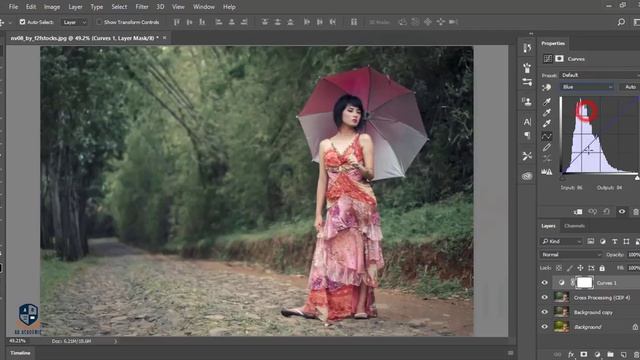Open the Paragraph panel icon
The image size is (640, 360).
[527, 135]
